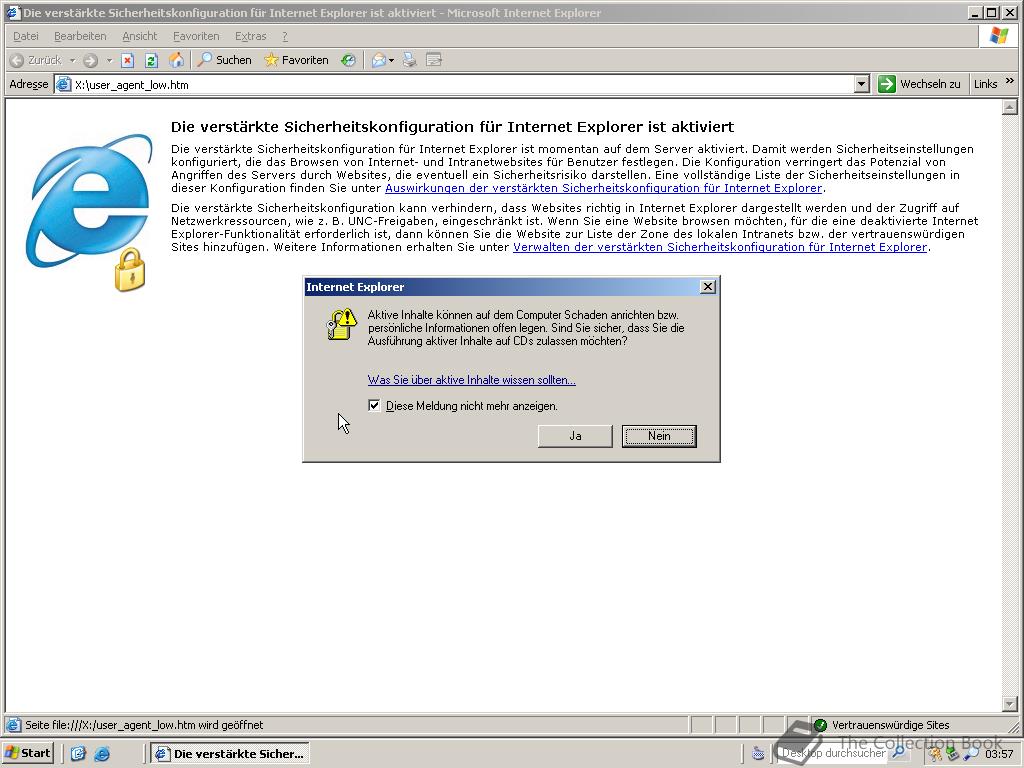1024x768 pixels.
Task: Open the Extras menu
Action: coord(251,36)
